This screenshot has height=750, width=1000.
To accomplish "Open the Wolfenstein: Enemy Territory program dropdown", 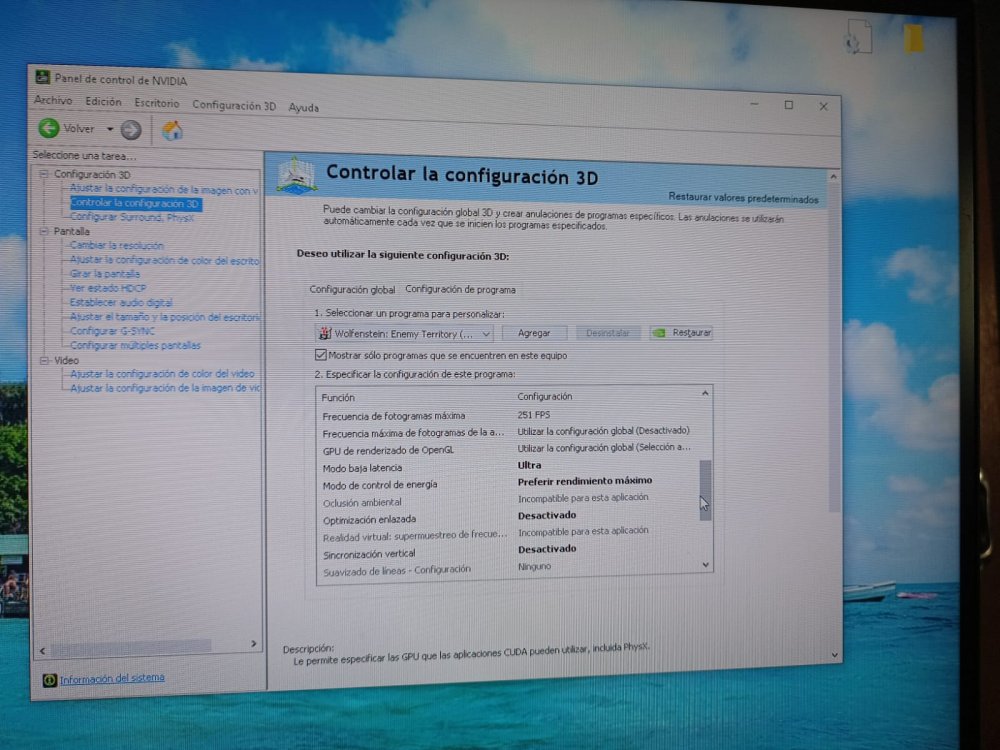I will click(x=404, y=333).
